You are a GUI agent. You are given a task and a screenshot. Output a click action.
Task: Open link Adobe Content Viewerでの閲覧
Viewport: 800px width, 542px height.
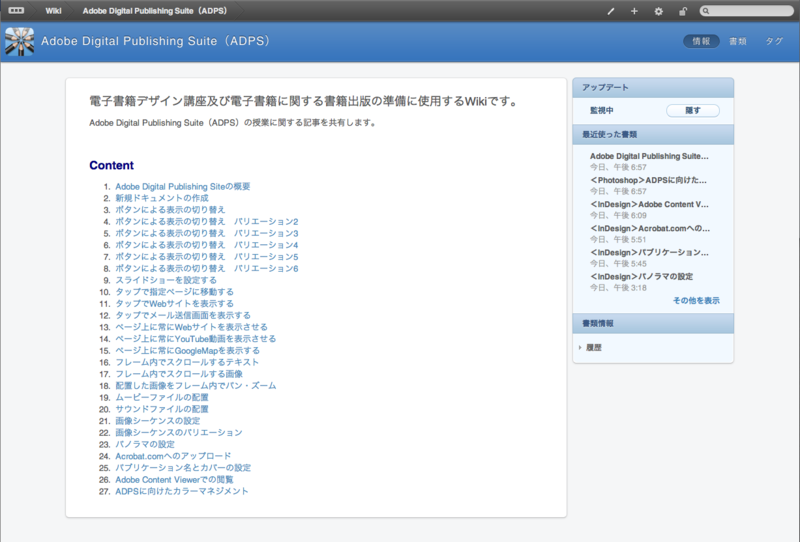pos(174,480)
